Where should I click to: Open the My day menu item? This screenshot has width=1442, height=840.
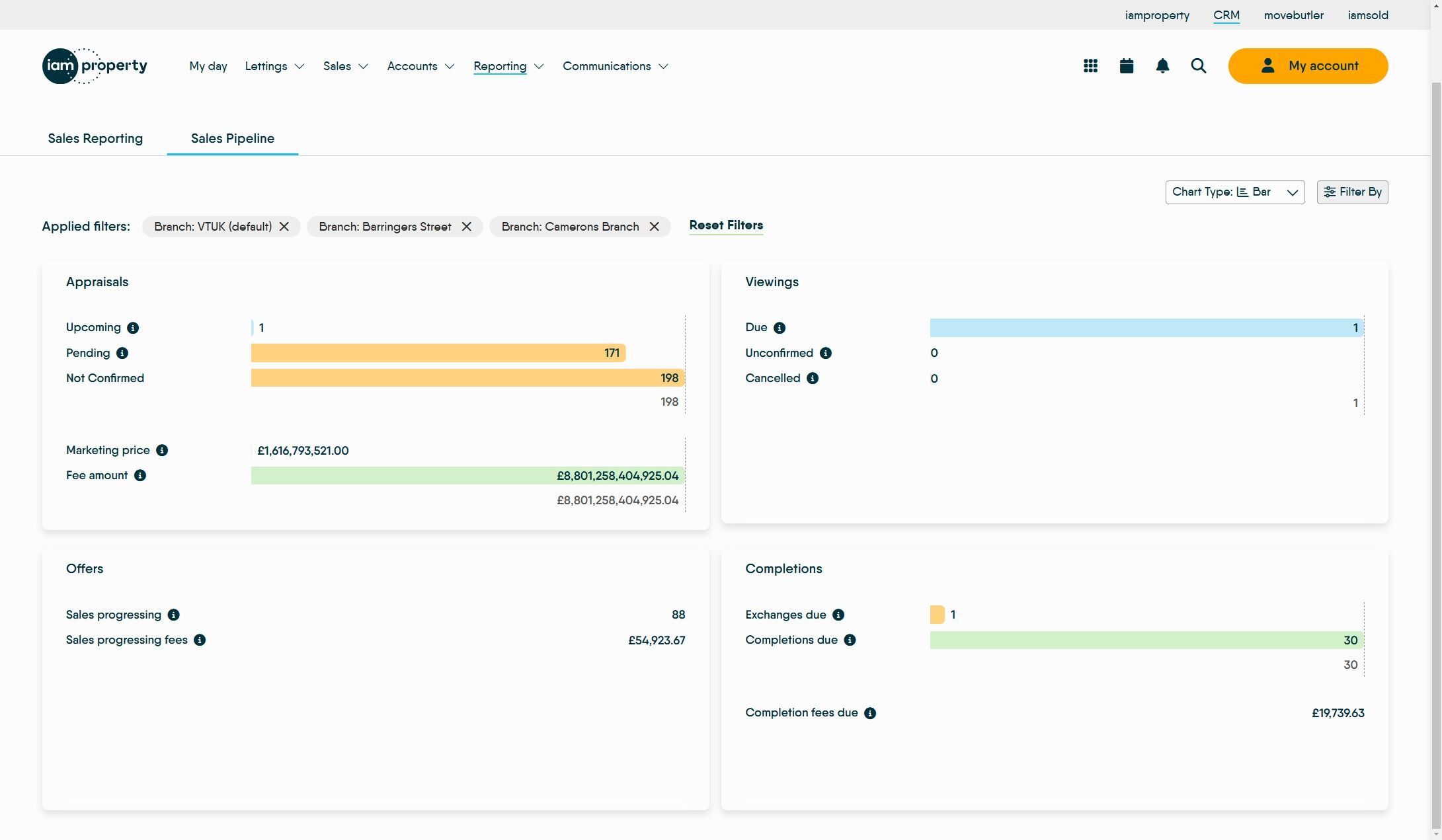(x=208, y=66)
